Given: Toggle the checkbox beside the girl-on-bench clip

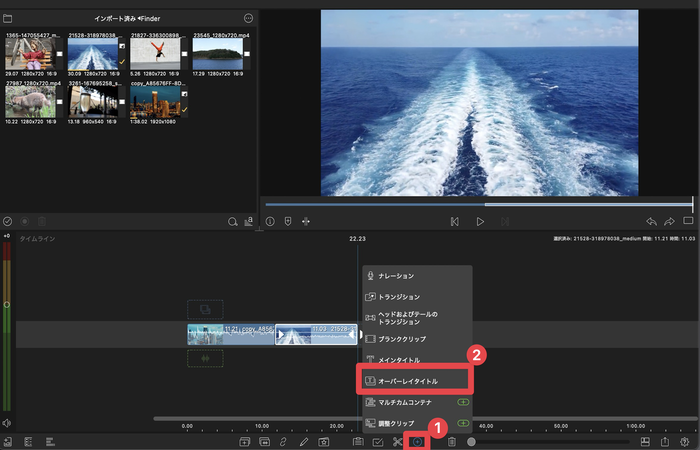Looking at the screenshot, I should pos(57,53).
